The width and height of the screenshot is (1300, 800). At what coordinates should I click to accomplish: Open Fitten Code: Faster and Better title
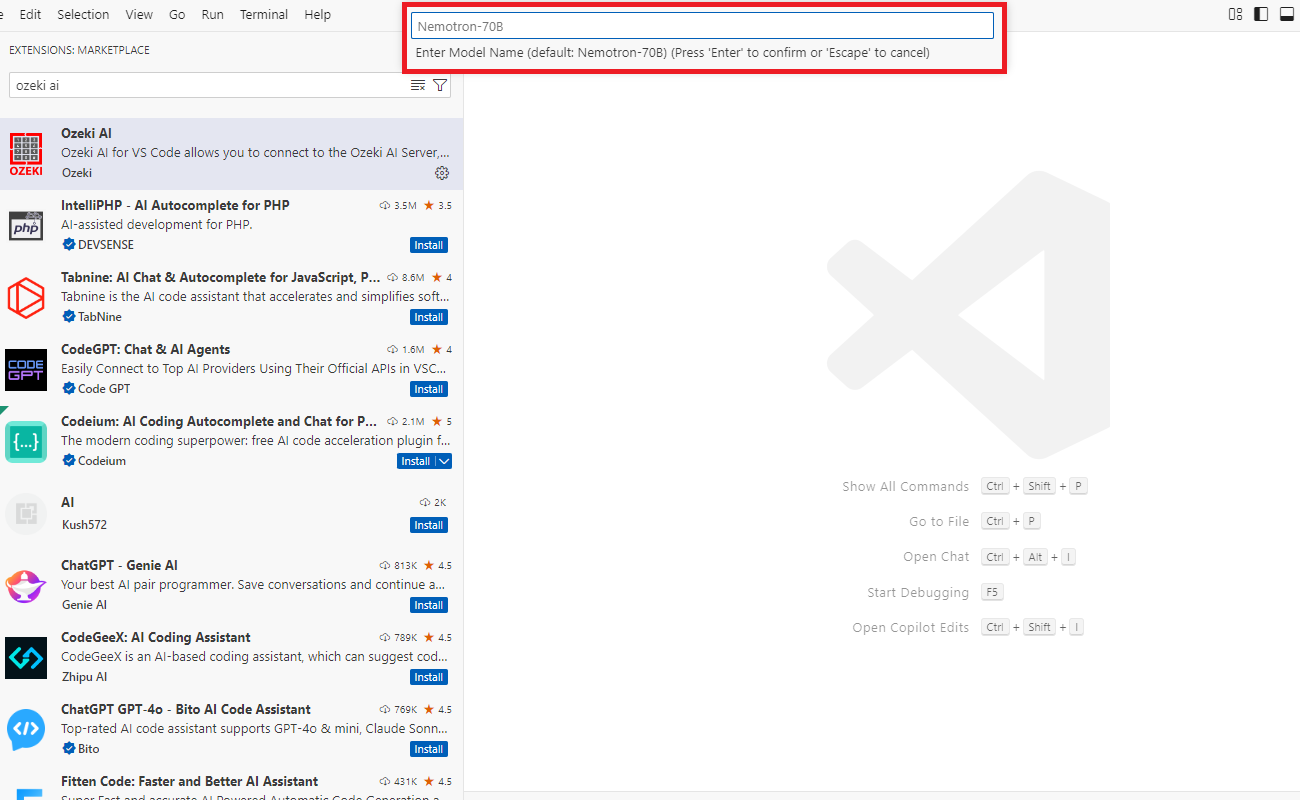(x=189, y=781)
